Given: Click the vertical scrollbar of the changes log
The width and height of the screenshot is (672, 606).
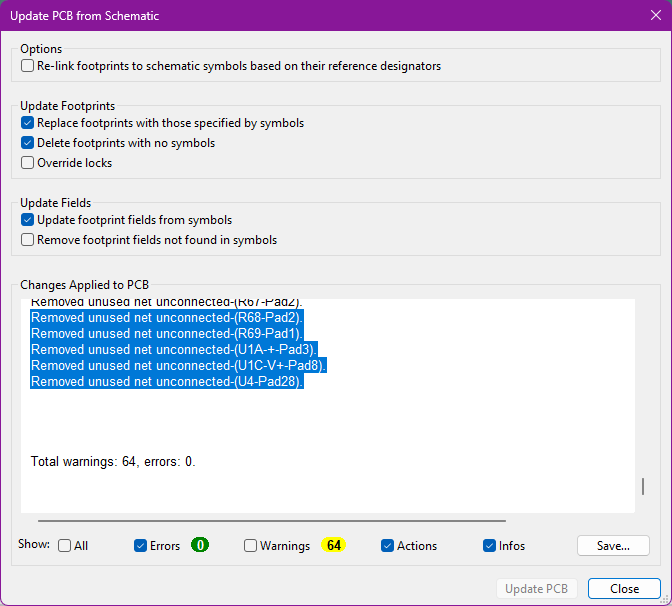Looking at the screenshot, I should [x=643, y=486].
